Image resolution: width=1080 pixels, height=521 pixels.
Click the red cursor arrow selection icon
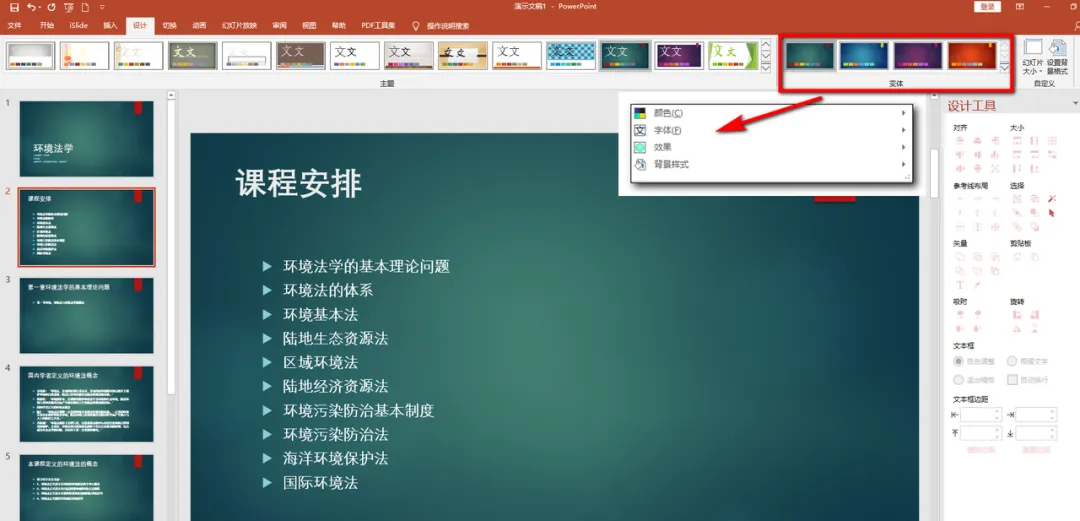[1052, 213]
